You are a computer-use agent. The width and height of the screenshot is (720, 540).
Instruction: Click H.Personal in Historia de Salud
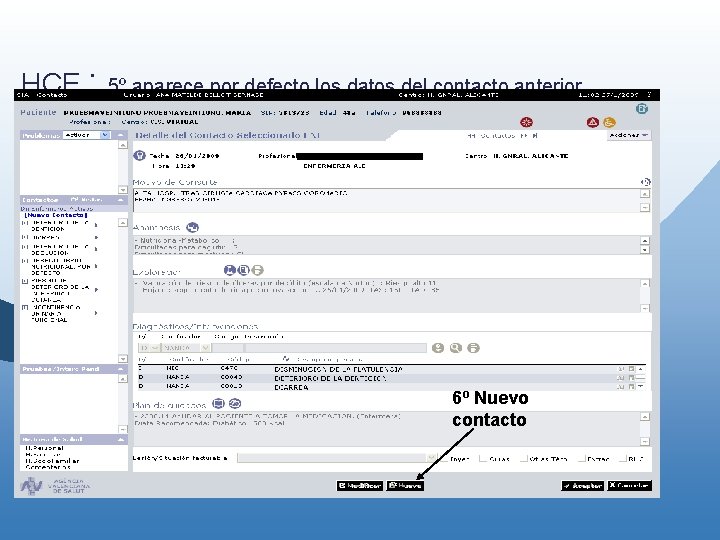[45, 448]
